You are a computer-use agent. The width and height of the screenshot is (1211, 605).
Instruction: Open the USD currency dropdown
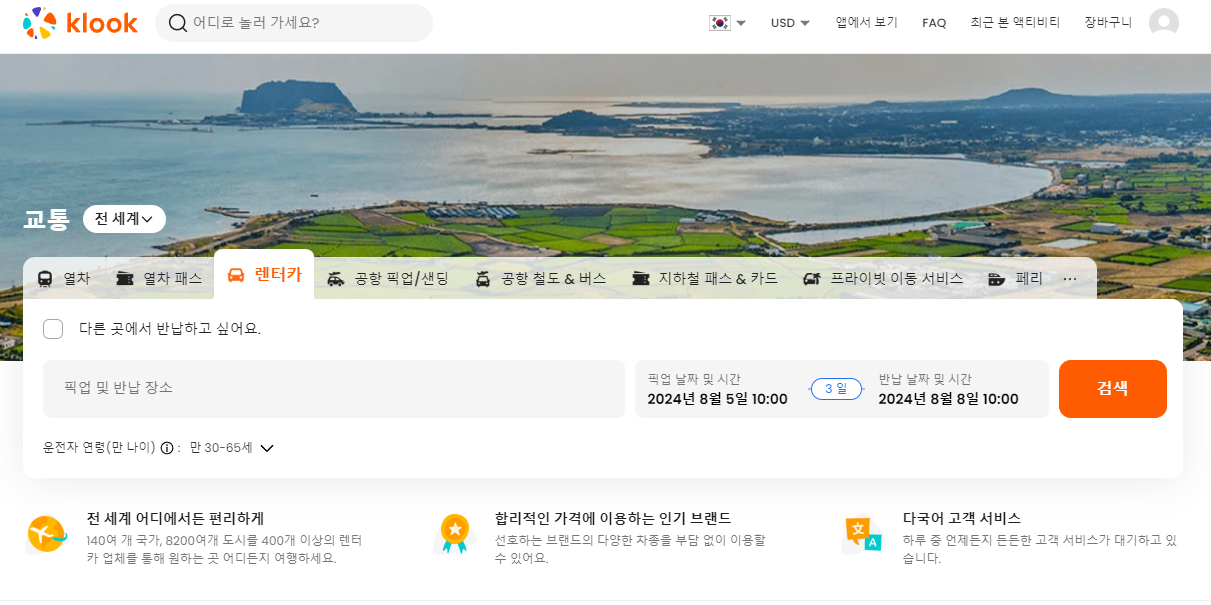(790, 23)
